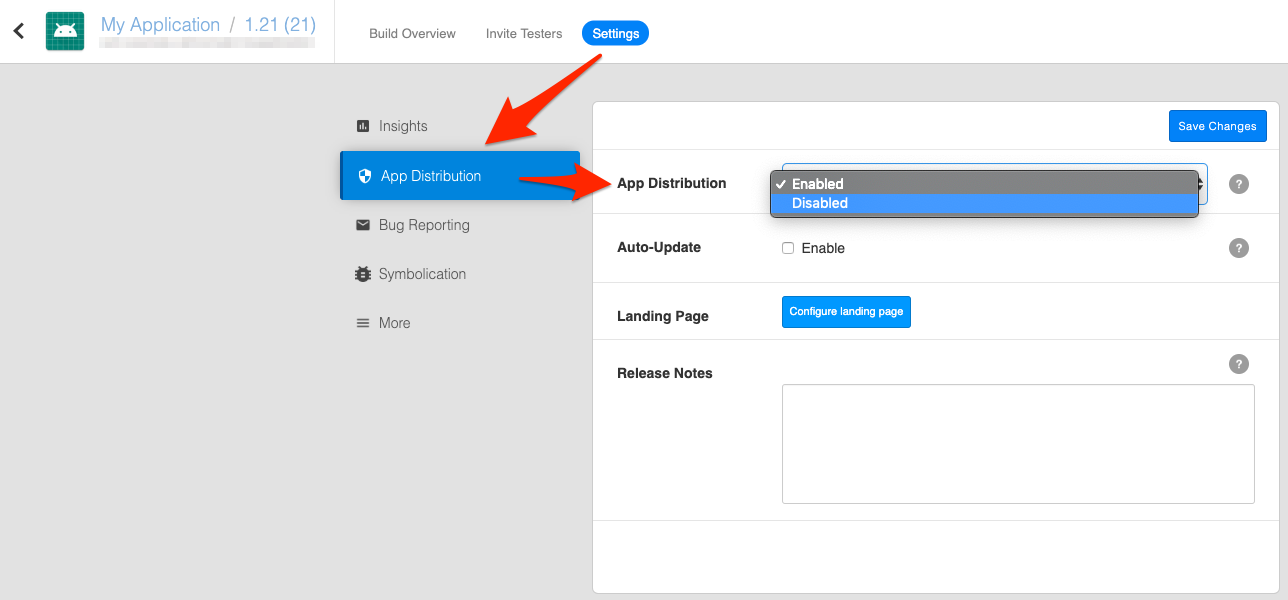The width and height of the screenshot is (1288, 600).
Task: Click the back arrow to leave settings
Action: (x=18, y=30)
